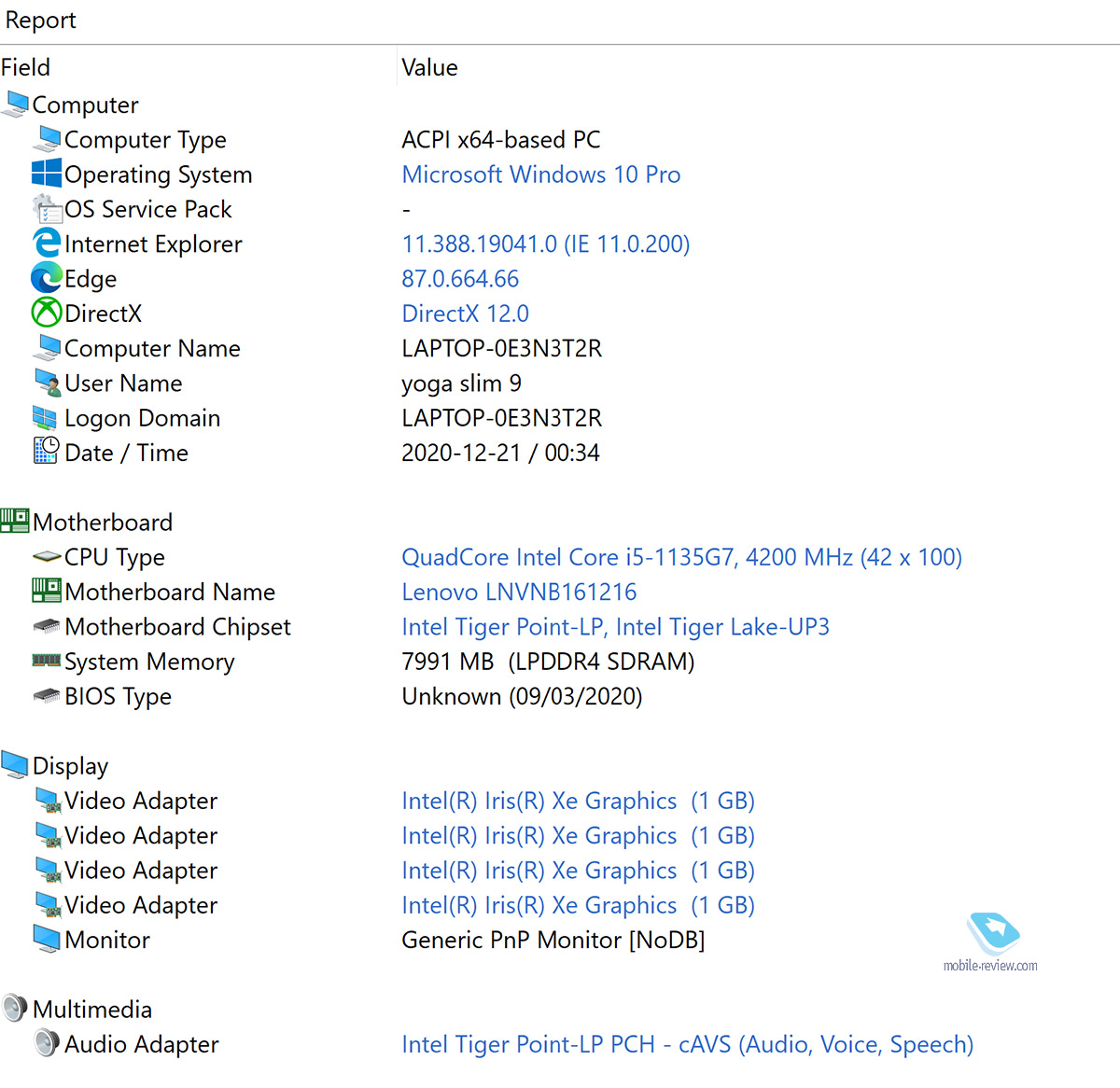1120x1088 pixels.
Task: Open the Microsoft Windows 10 Pro link
Action: pos(540,174)
